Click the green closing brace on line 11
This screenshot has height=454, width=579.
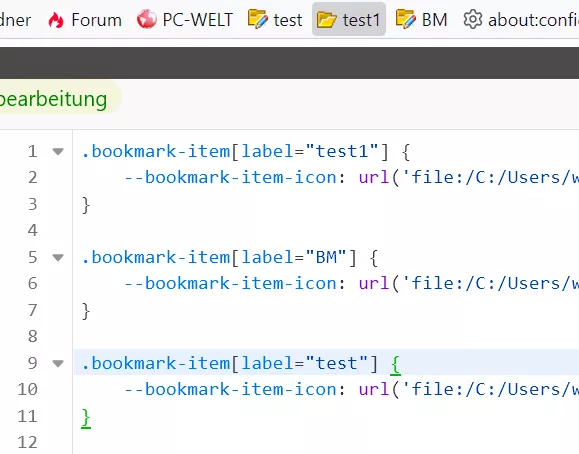(86, 418)
